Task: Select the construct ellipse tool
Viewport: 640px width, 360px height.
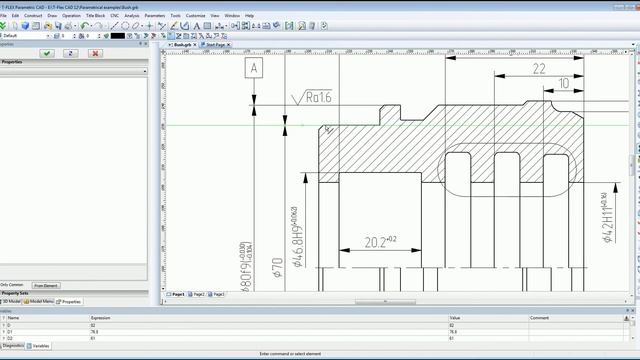Action: [136, 26]
